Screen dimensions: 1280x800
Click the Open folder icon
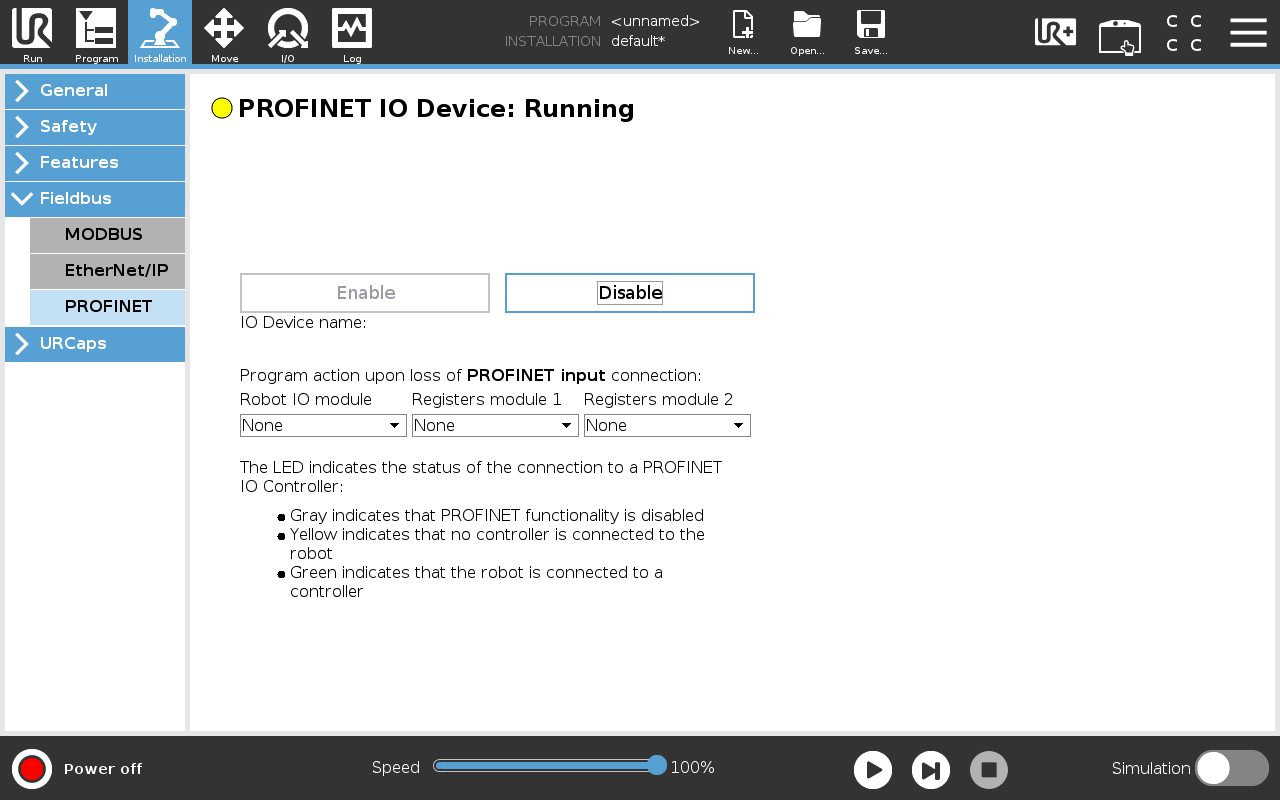point(807,33)
